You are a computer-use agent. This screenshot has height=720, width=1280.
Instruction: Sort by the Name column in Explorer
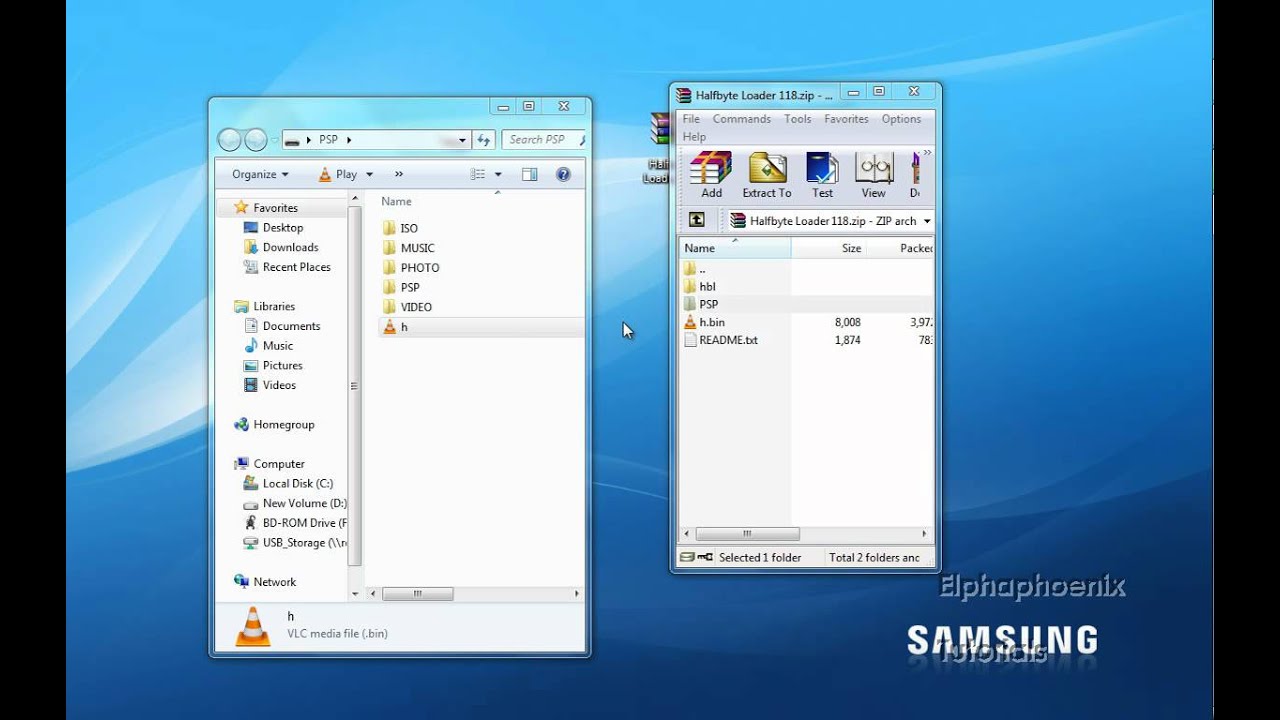click(x=396, y=201)
